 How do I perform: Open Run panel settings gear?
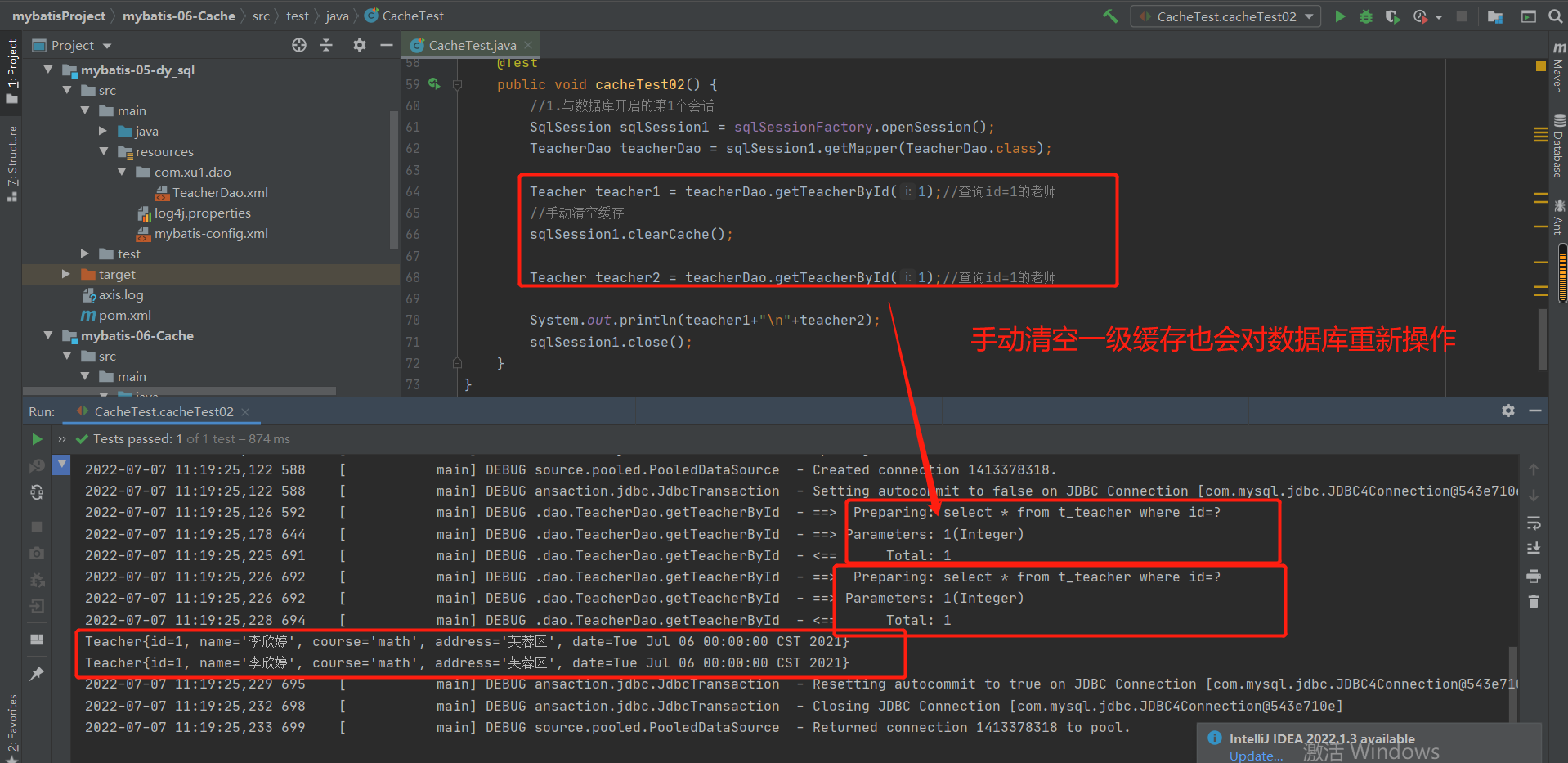(1508, 411)
